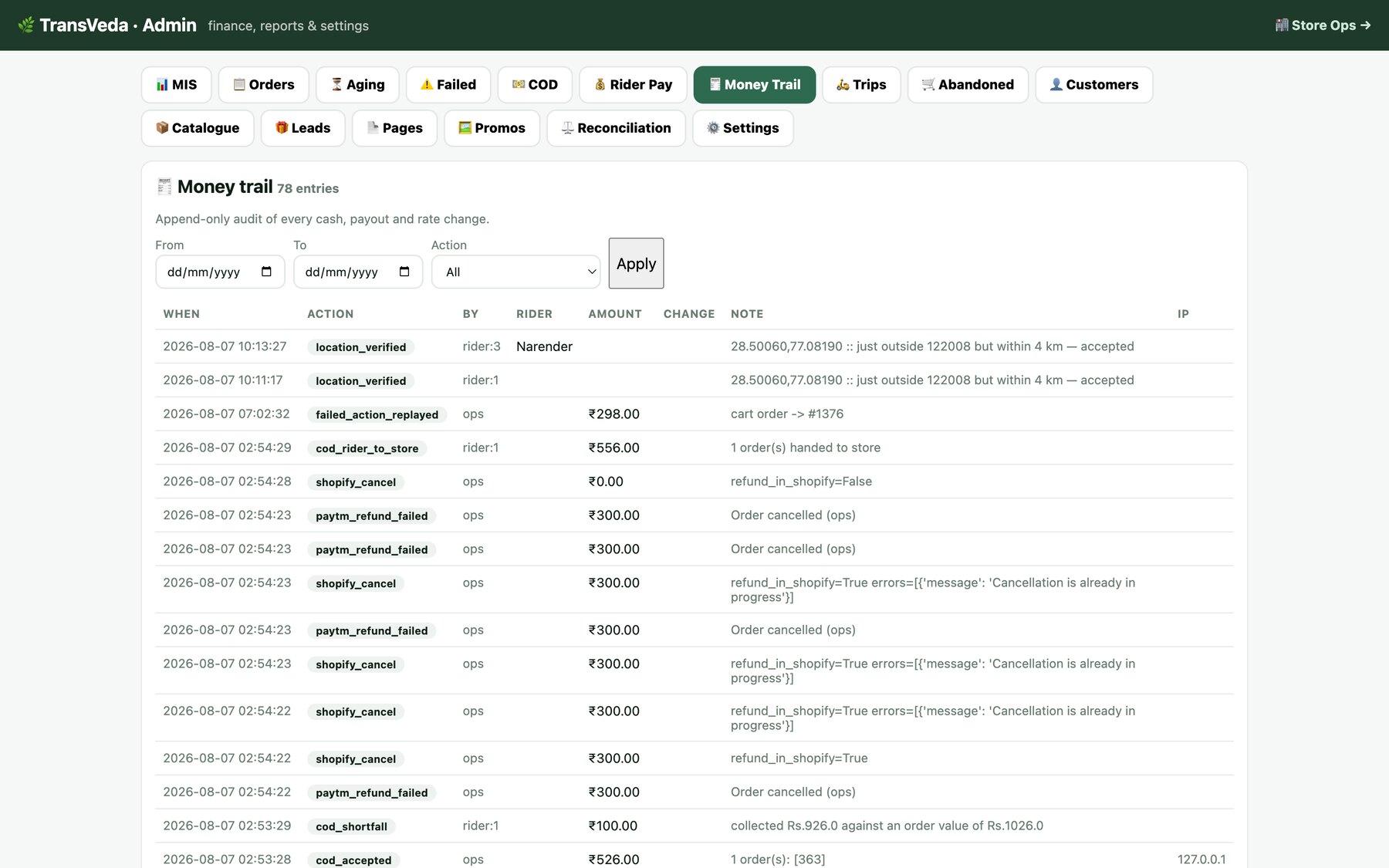Click the WHEN column header
This screenshot has height=868, width=1389.
(x=181, y=314)
